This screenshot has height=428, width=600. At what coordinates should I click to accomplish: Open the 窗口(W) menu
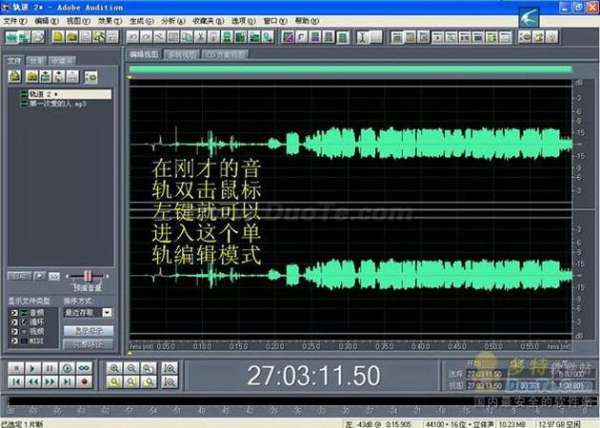(x=276, y=21)
